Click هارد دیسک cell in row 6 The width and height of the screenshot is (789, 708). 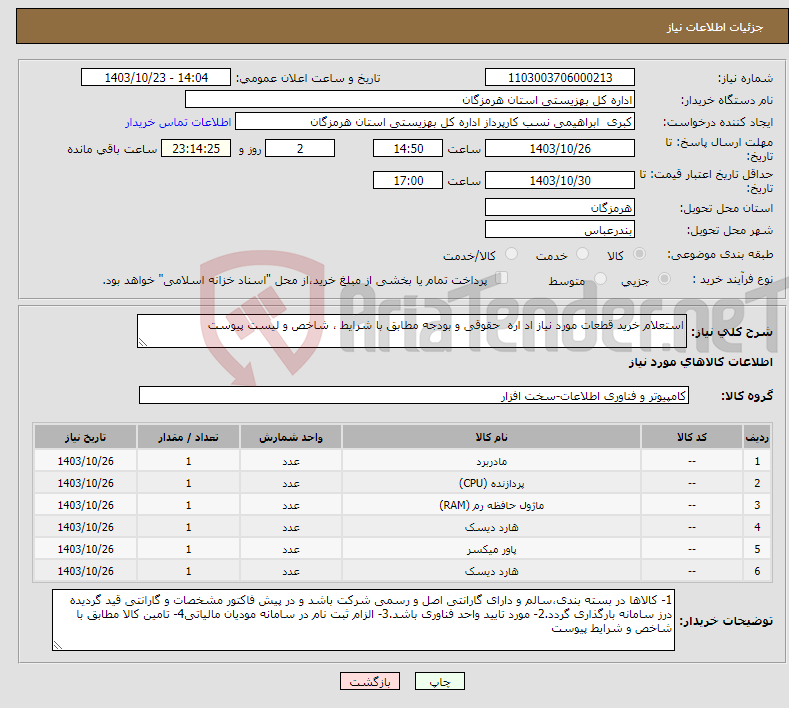[491, 572]
